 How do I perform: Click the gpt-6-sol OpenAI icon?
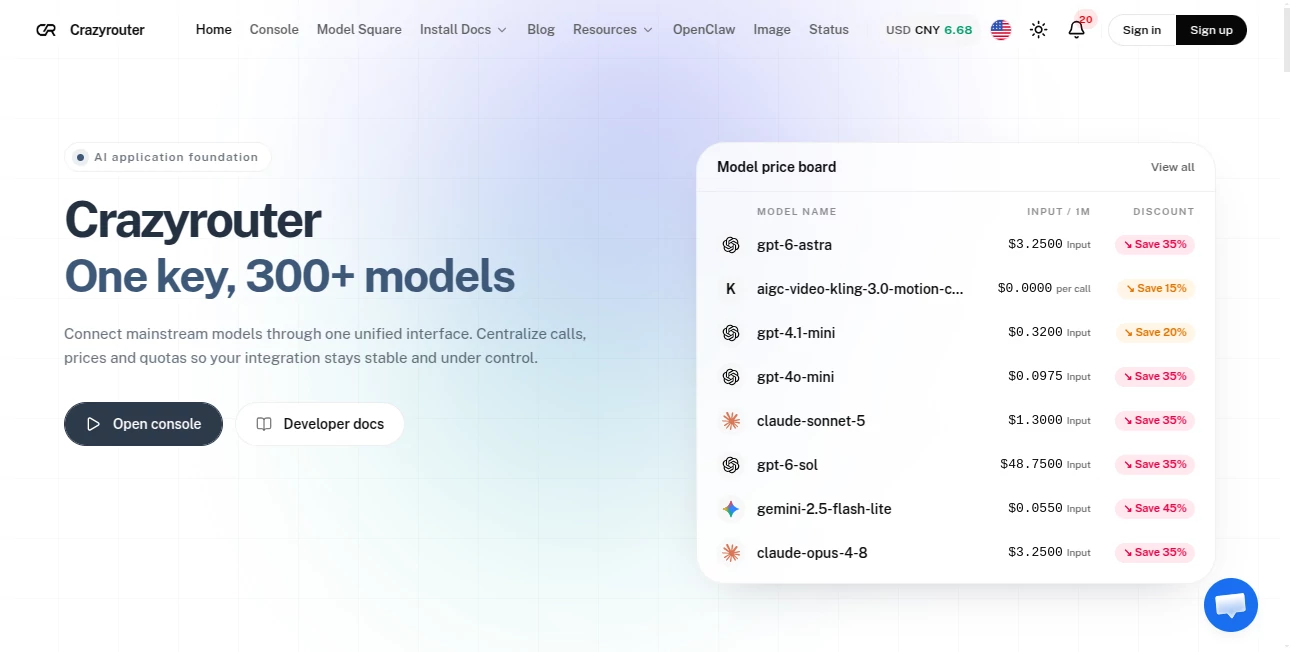point(731,465)
